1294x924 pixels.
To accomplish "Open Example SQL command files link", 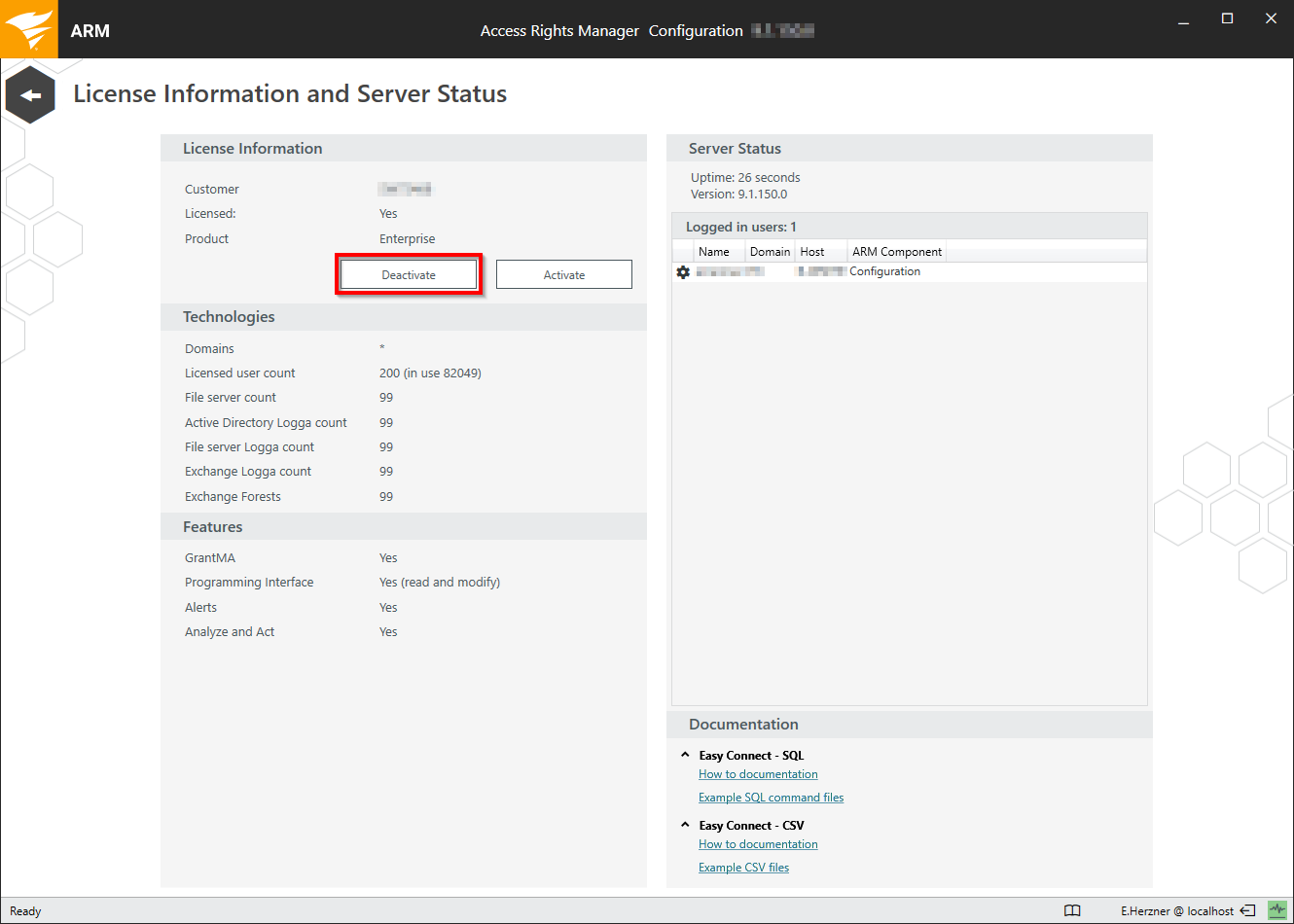I will (x=771, y=798).
